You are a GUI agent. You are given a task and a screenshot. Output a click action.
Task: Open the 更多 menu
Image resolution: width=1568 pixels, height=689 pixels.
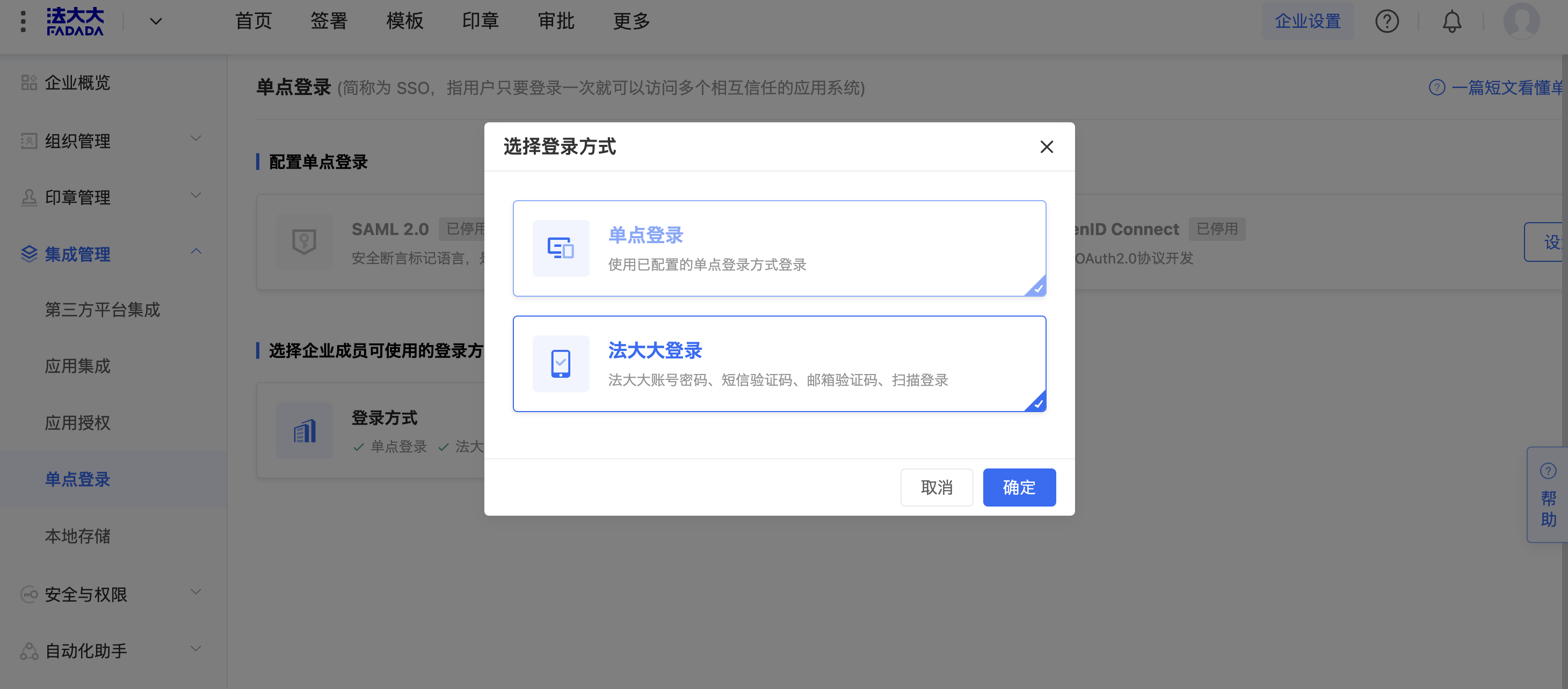[631, 21]
